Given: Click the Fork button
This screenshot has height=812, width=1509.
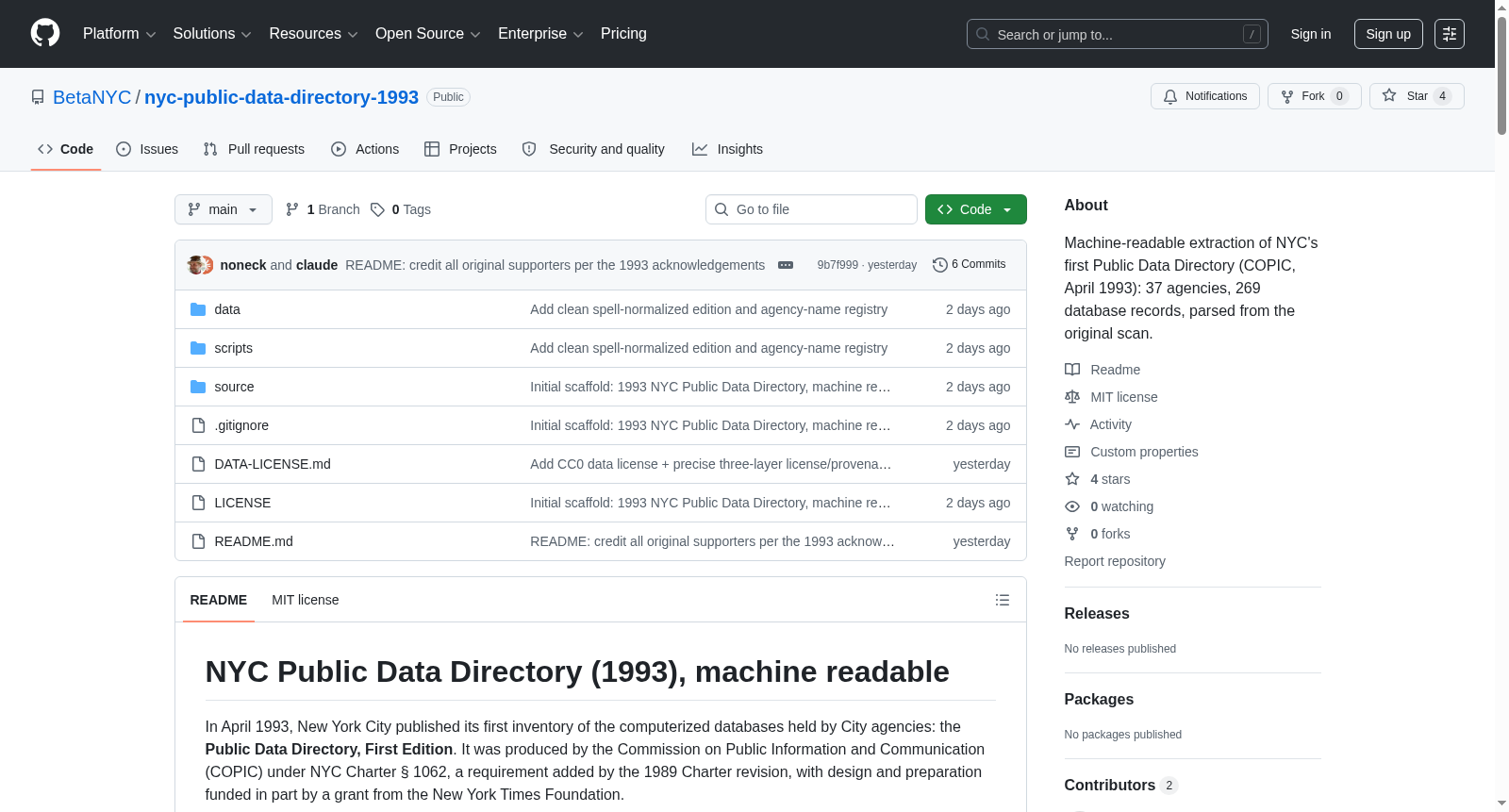Looking at the screenshot, I should pyautogui.click(x=1314, y=96).
